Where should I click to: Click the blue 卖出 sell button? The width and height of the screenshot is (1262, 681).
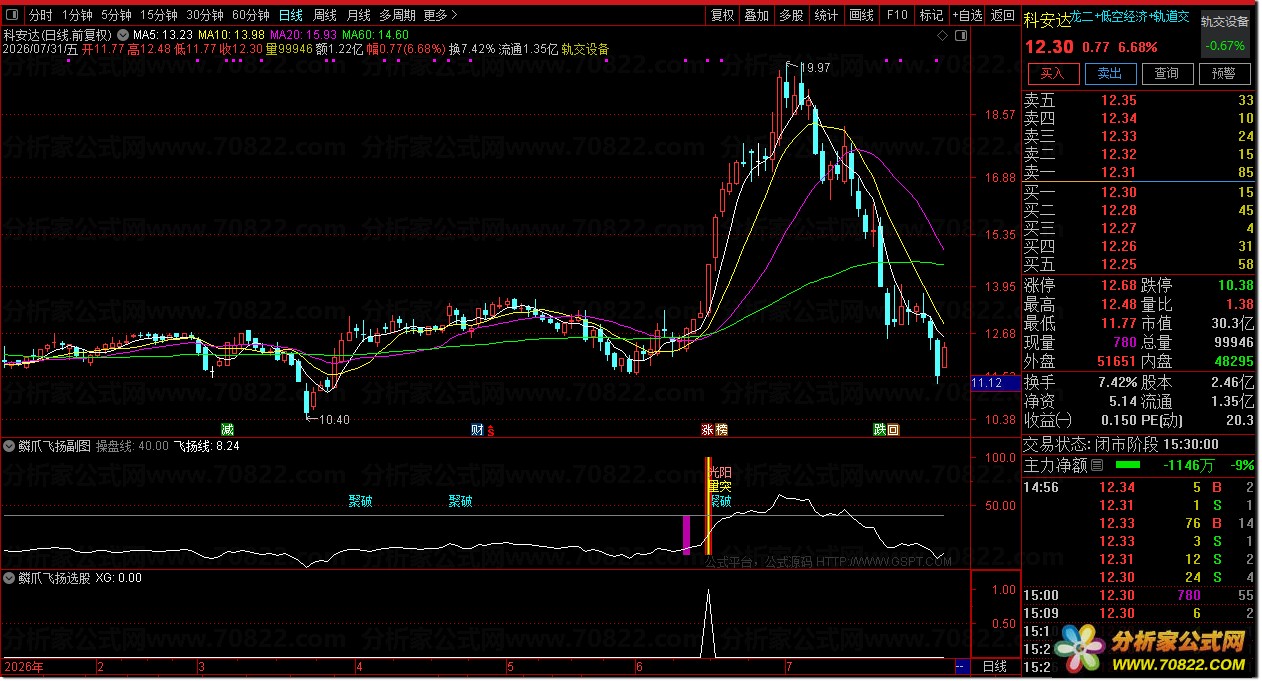1110,74
